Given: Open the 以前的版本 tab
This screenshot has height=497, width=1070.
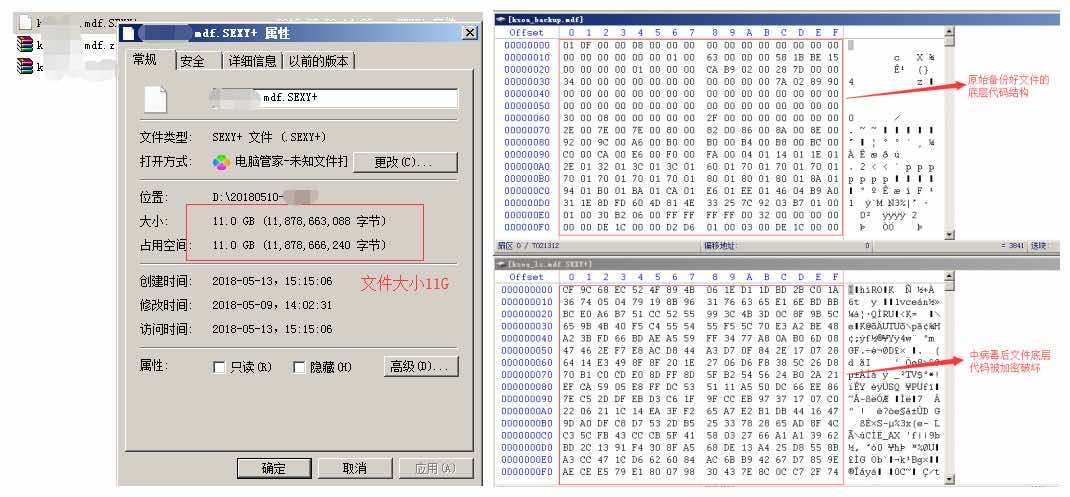Looking at the screenshot, I should pos(319,61).
